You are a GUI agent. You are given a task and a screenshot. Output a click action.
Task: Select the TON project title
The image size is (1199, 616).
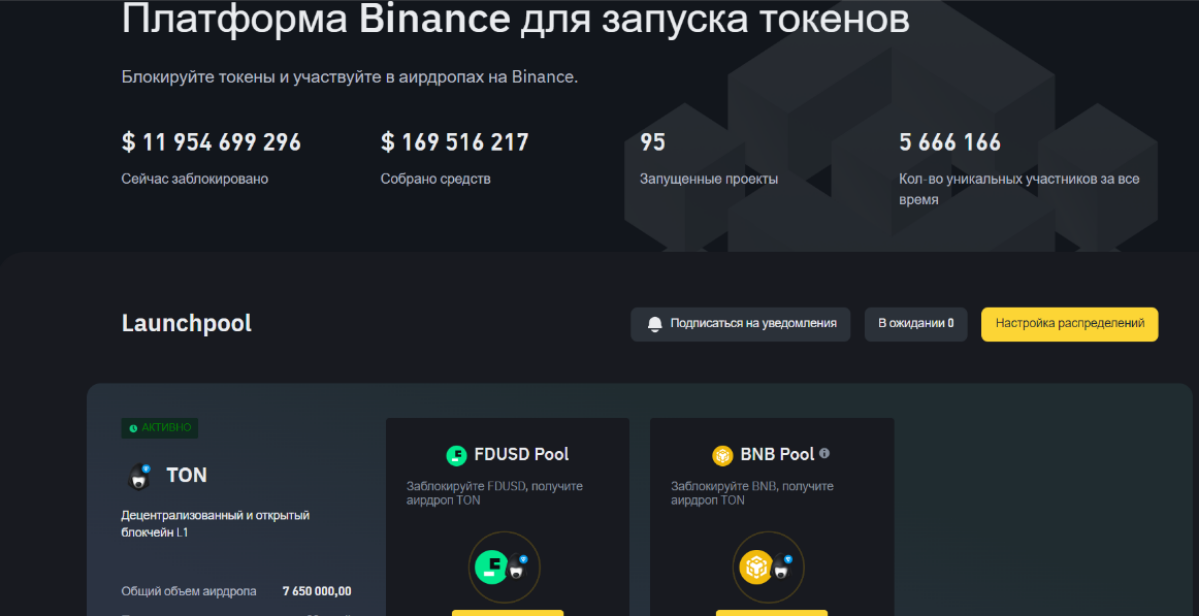pyautogui.click(x=187, y=475)
